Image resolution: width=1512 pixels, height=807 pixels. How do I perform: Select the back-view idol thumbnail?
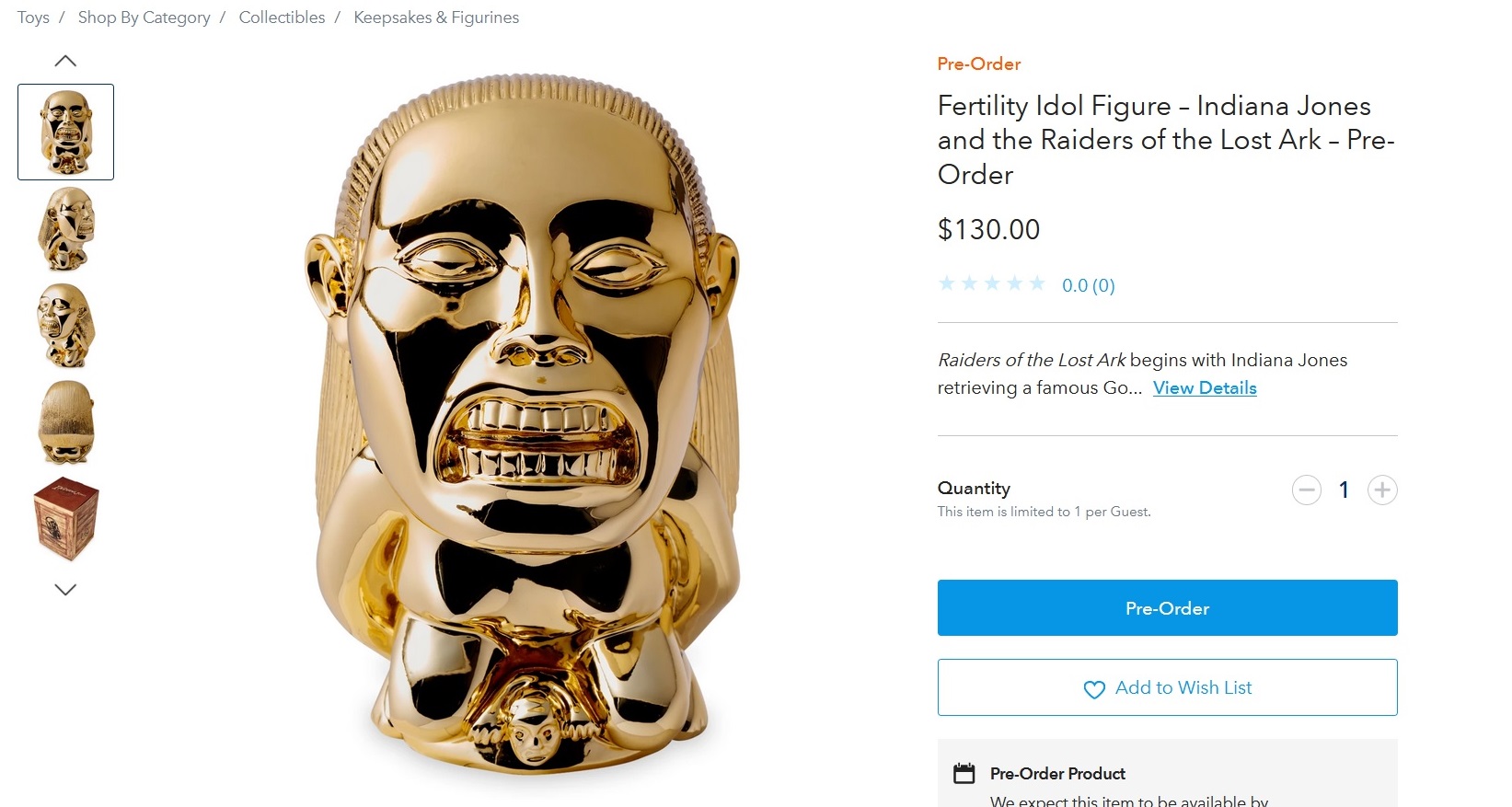pyautogui.click(x=65, y=422)
